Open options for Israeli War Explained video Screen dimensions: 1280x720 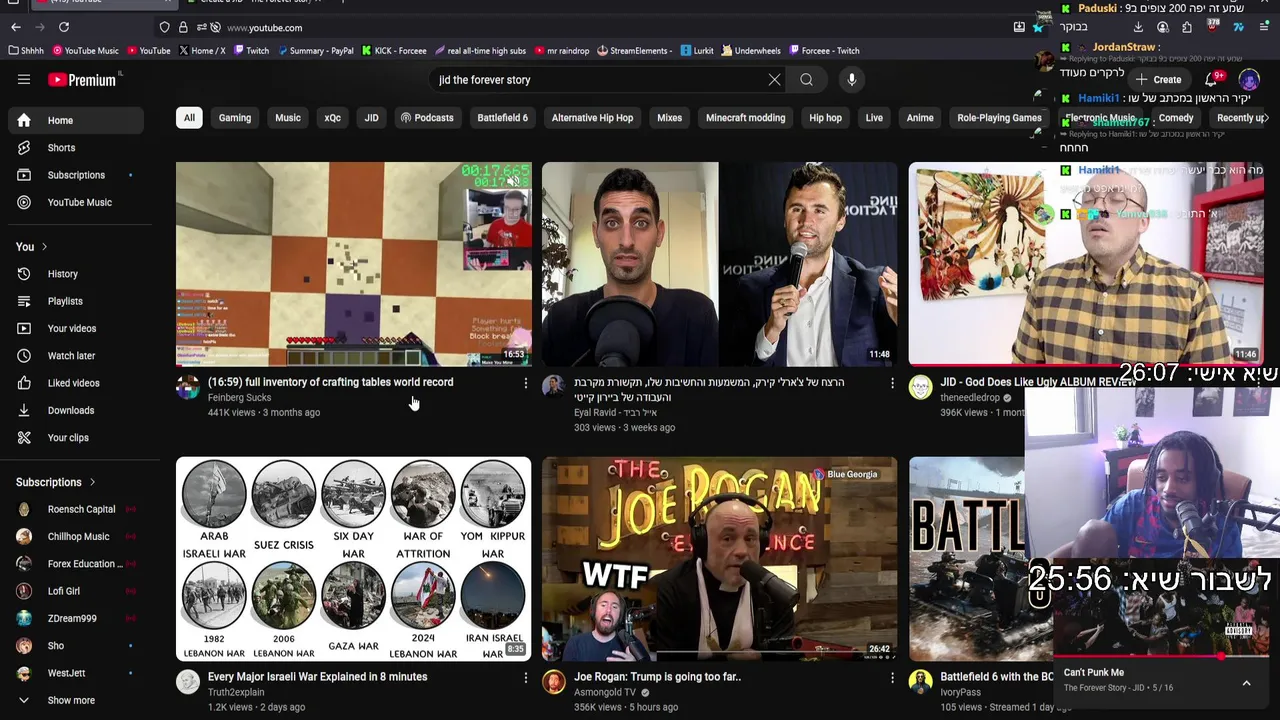tap(526, 678)
